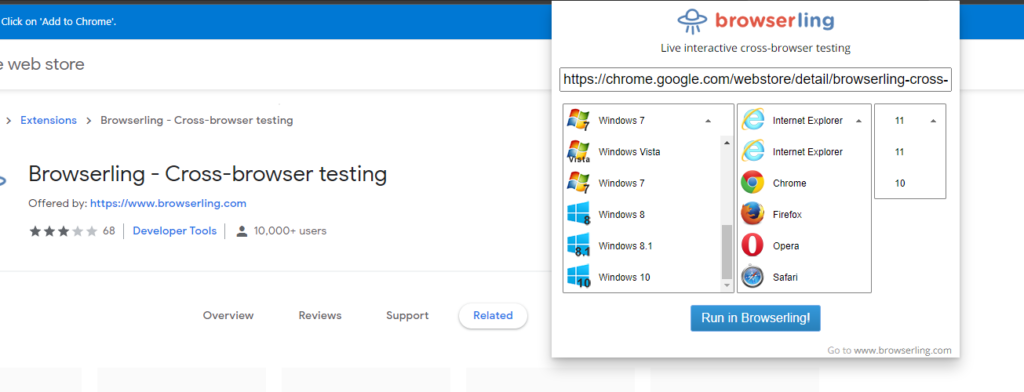This screenshot has width=1024, height=392.
Task: Click the Browserling UFO logo
Action: tap(692, 21)
